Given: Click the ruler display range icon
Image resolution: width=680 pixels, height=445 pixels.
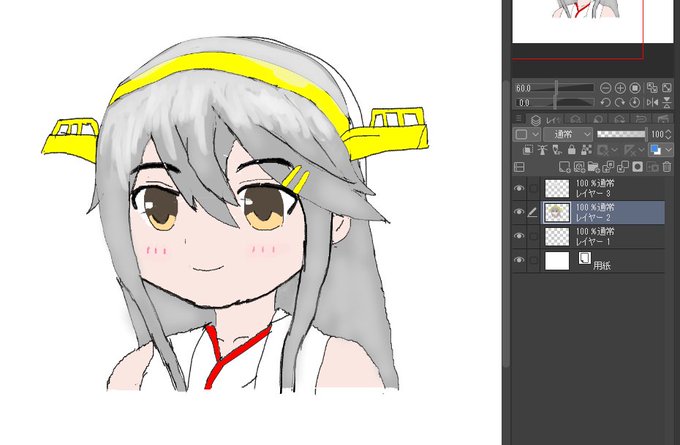Looking at the screenshot, I should 629,150.
